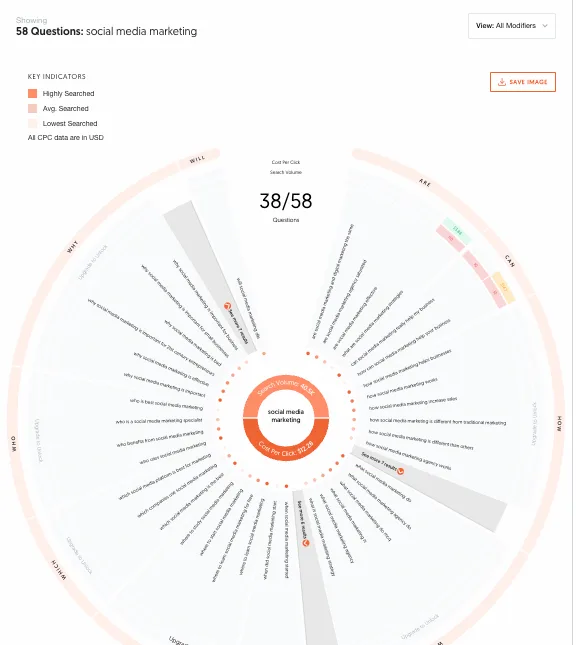Click the download icon in Save Image
Image resolution: width=576 pixels, height=645 pixels.
click(502, 82)
